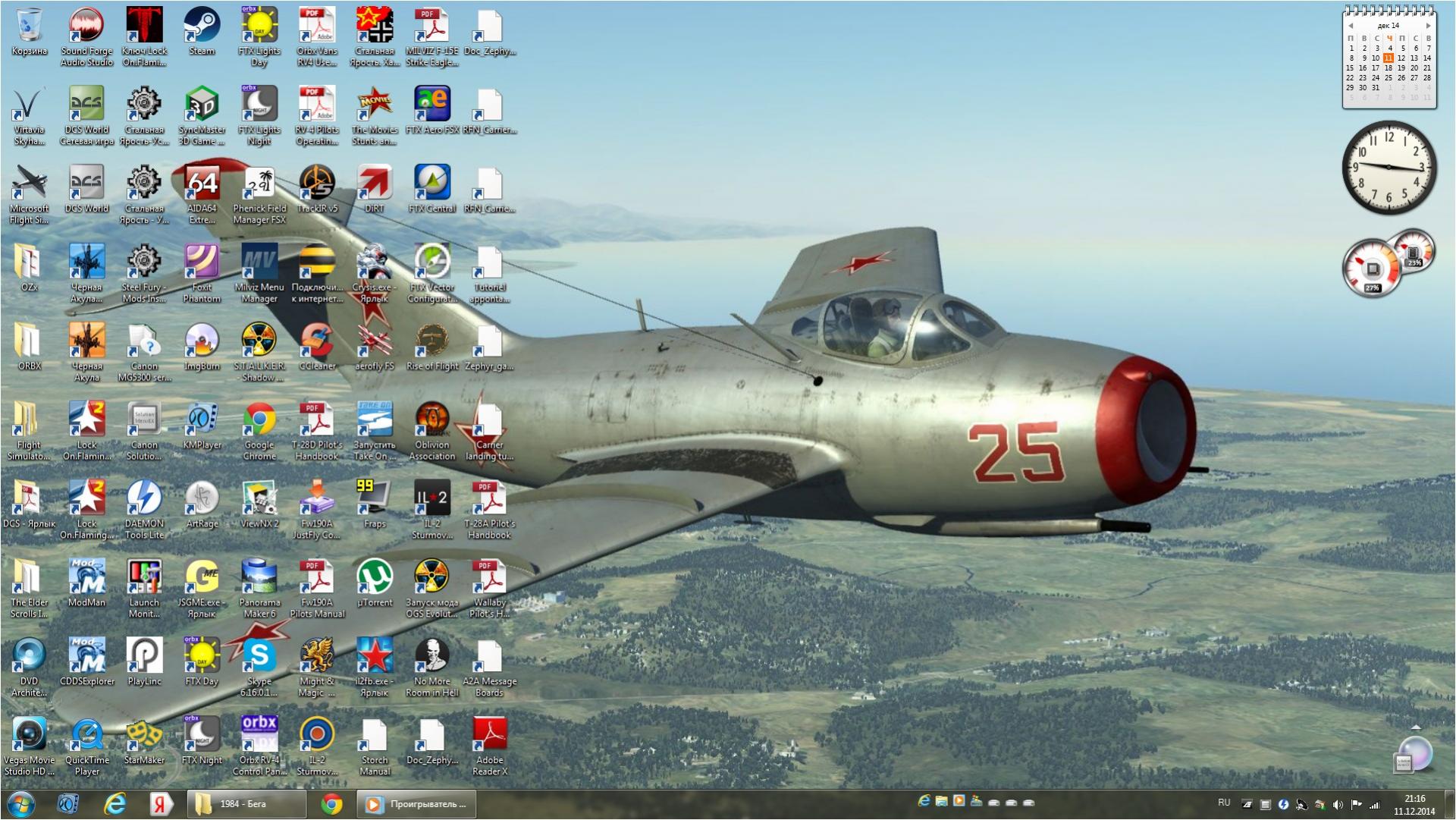Open the Корзина recycle bin
This screenshot has width=1456, height=820.
pos(29,27)
